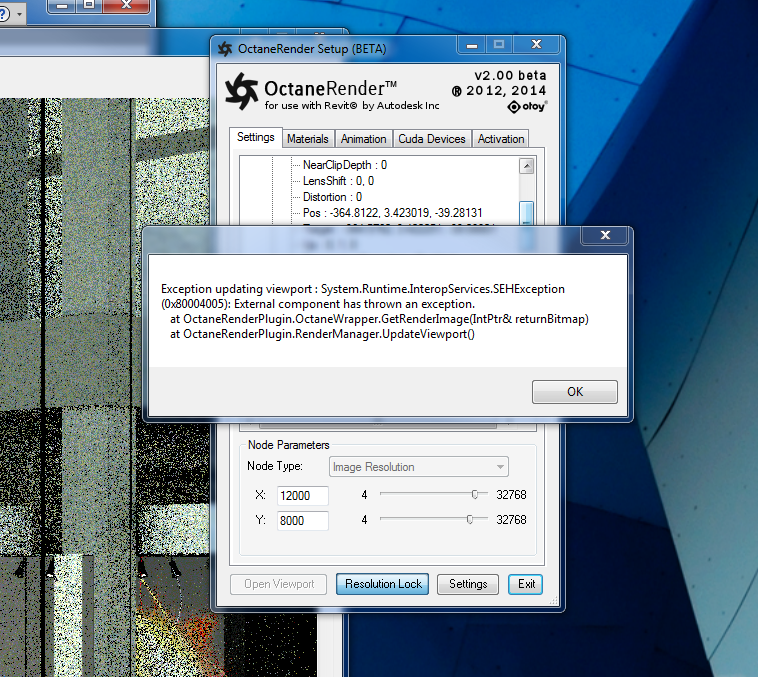
Task: Click OK in the exception dialog
Action: pos(574,392)
